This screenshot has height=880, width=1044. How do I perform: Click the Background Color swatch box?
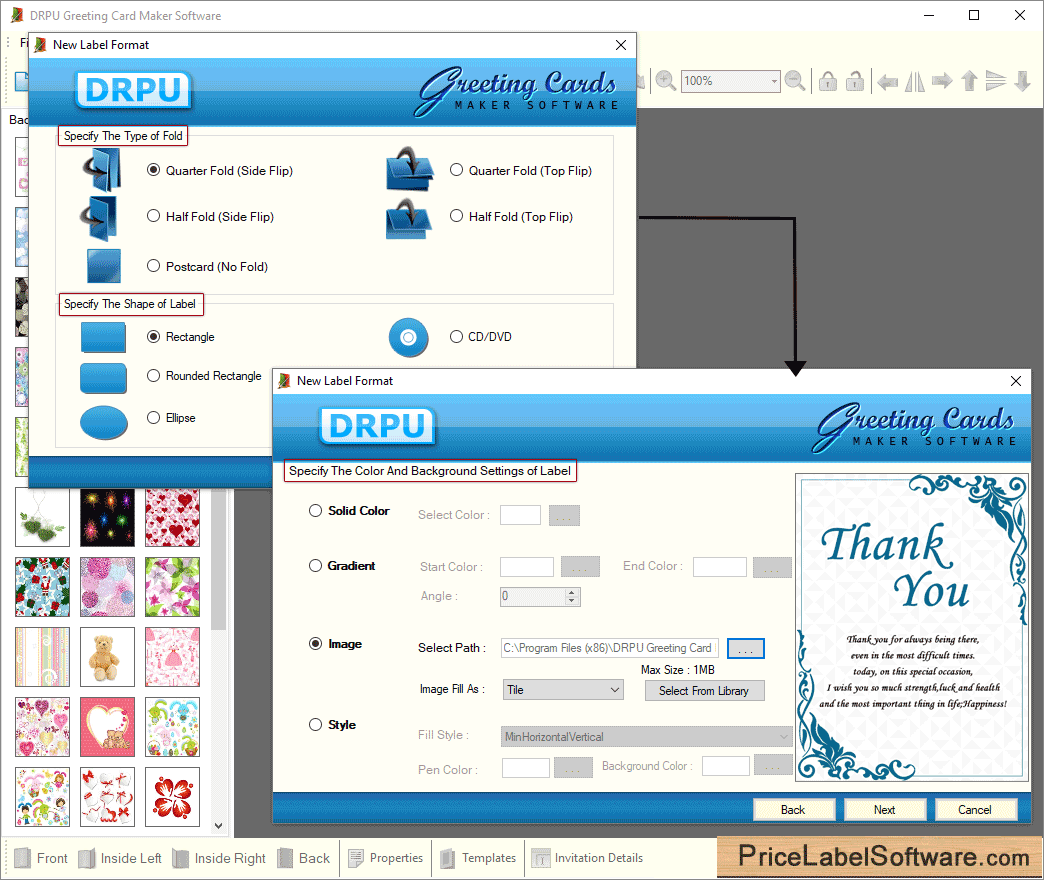(726, 766)
